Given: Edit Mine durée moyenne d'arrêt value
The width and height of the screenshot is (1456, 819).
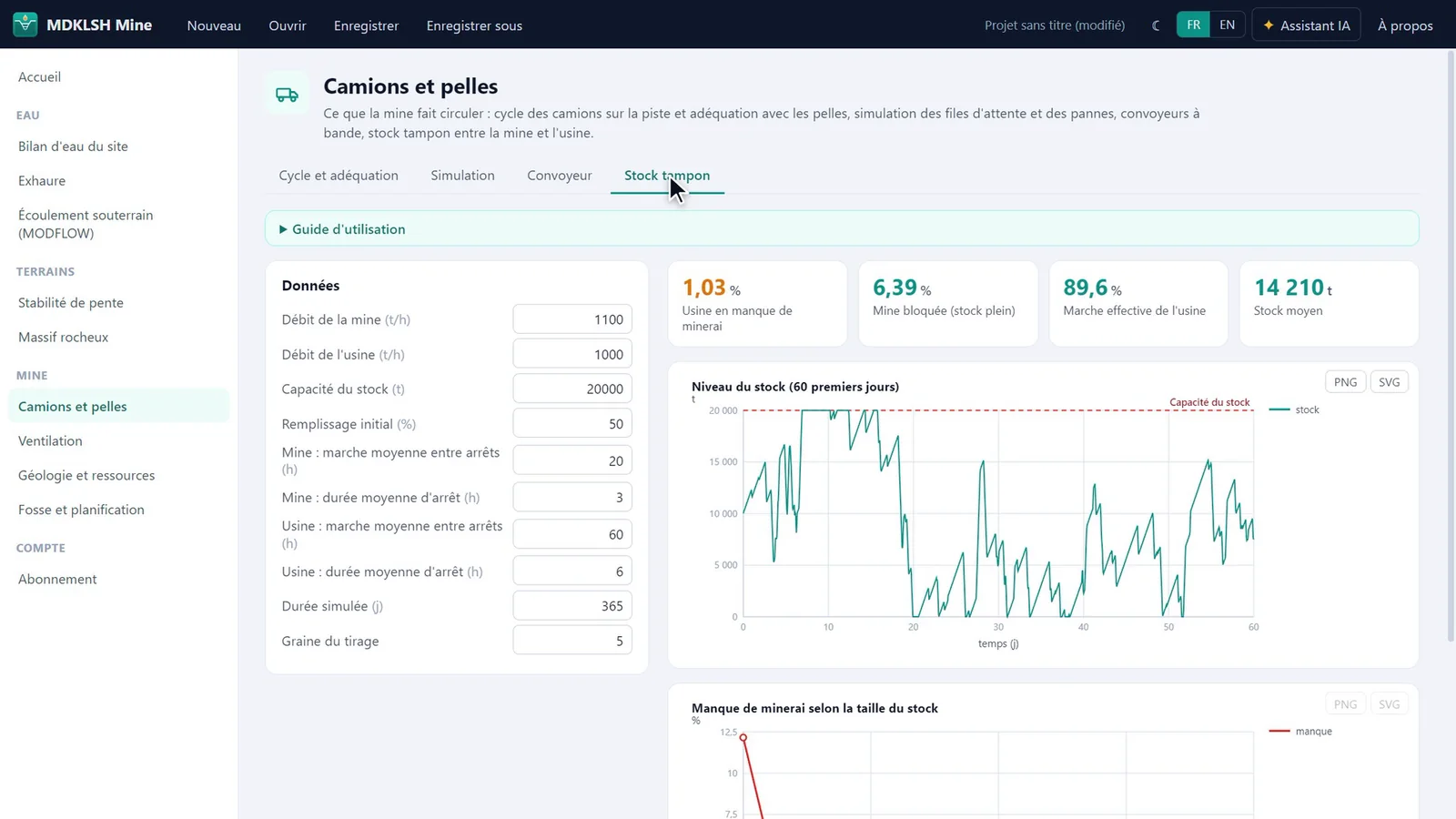Looking at the screenshot, I should [x=572, y=498].
